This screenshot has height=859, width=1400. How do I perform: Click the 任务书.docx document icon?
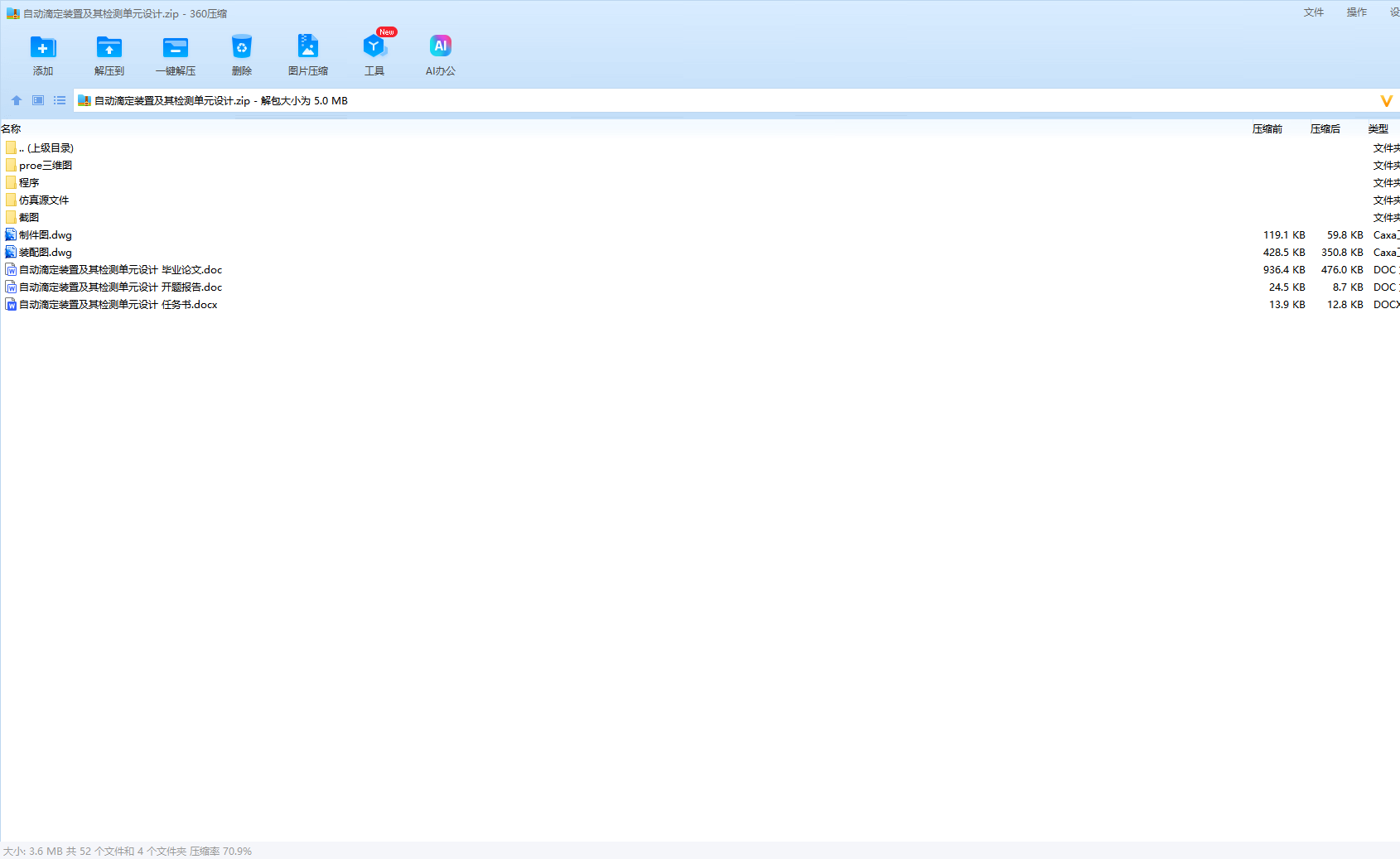11,305
